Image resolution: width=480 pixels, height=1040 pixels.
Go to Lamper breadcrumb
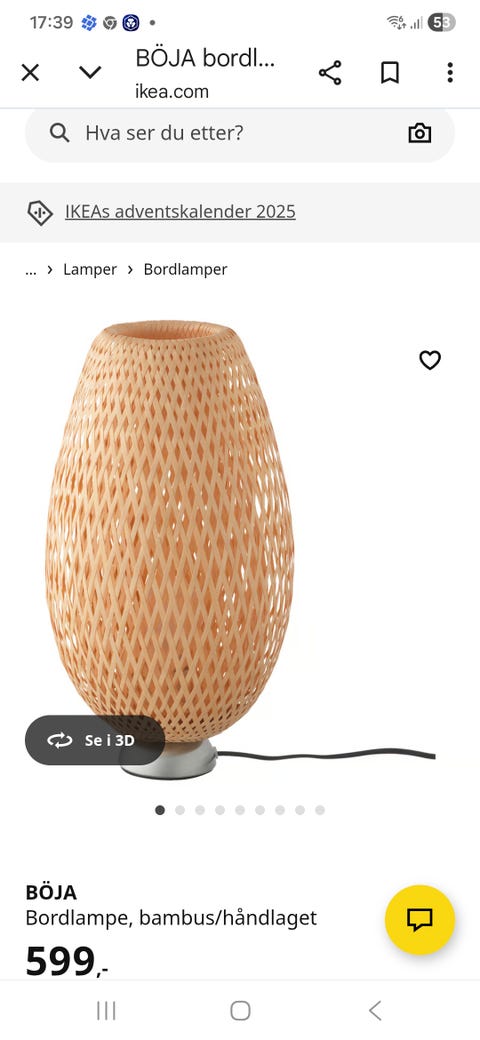(x=90, y=269)
